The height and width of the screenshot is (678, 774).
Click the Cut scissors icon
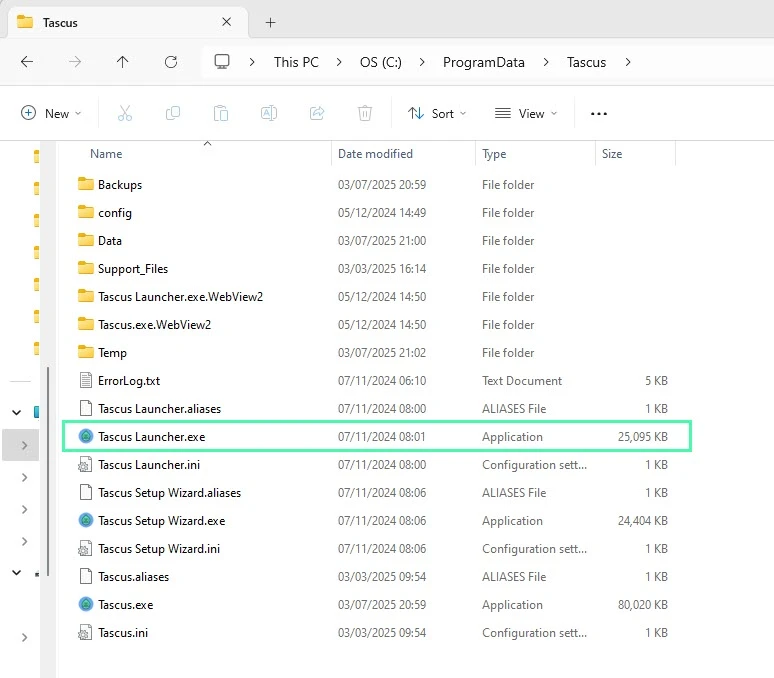125,113
